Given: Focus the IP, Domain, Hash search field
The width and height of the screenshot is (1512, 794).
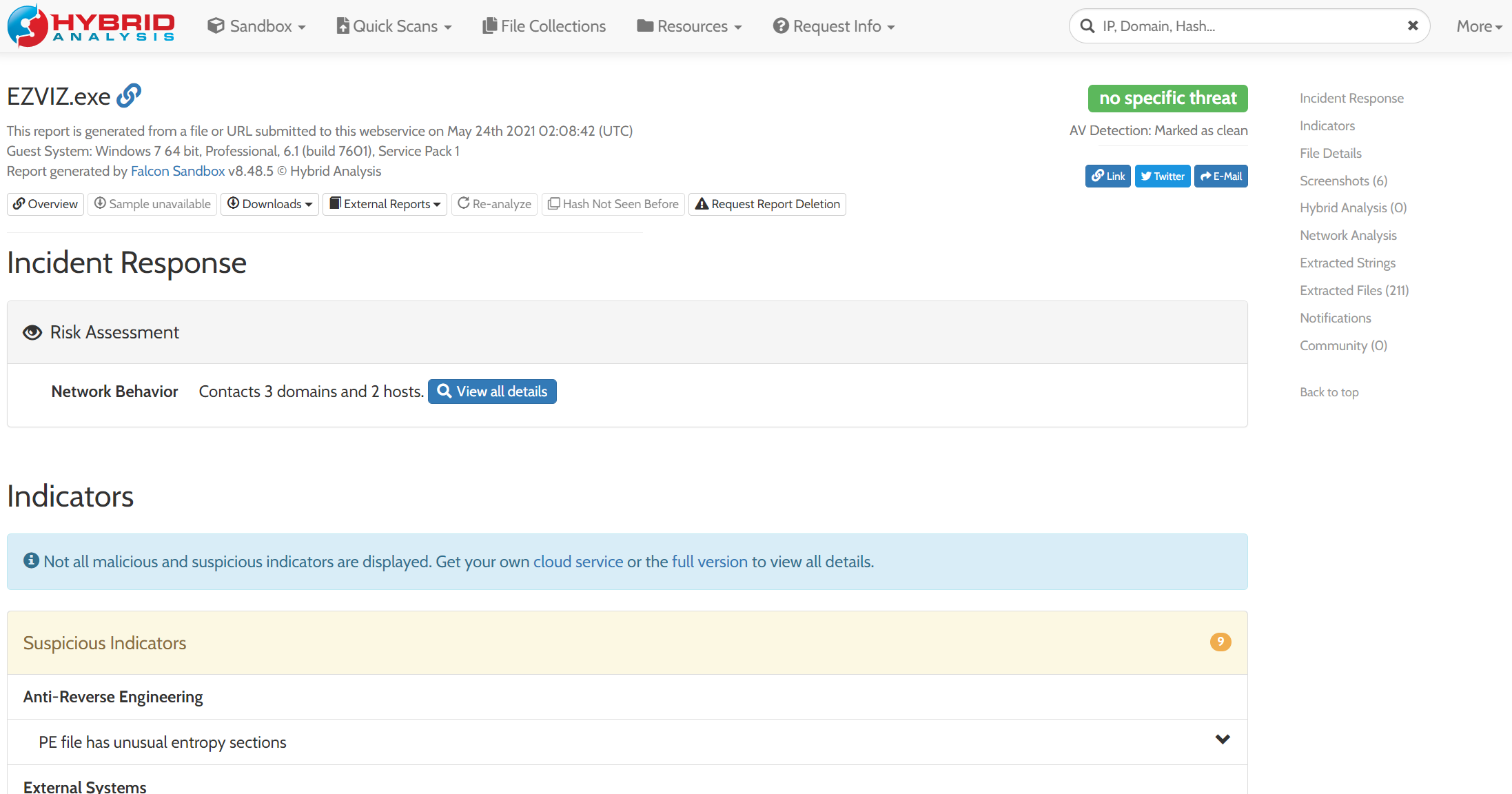Looking at the screenshot, I should coord(1249,26).
